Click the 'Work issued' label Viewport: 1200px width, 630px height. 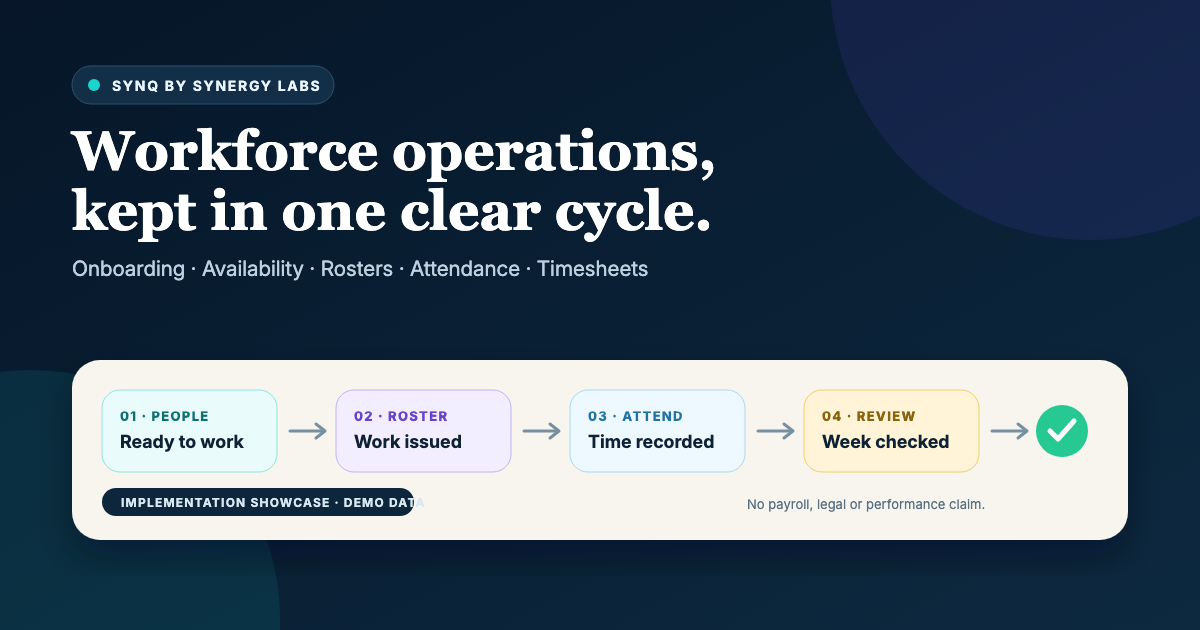click(x=408, y=442)
